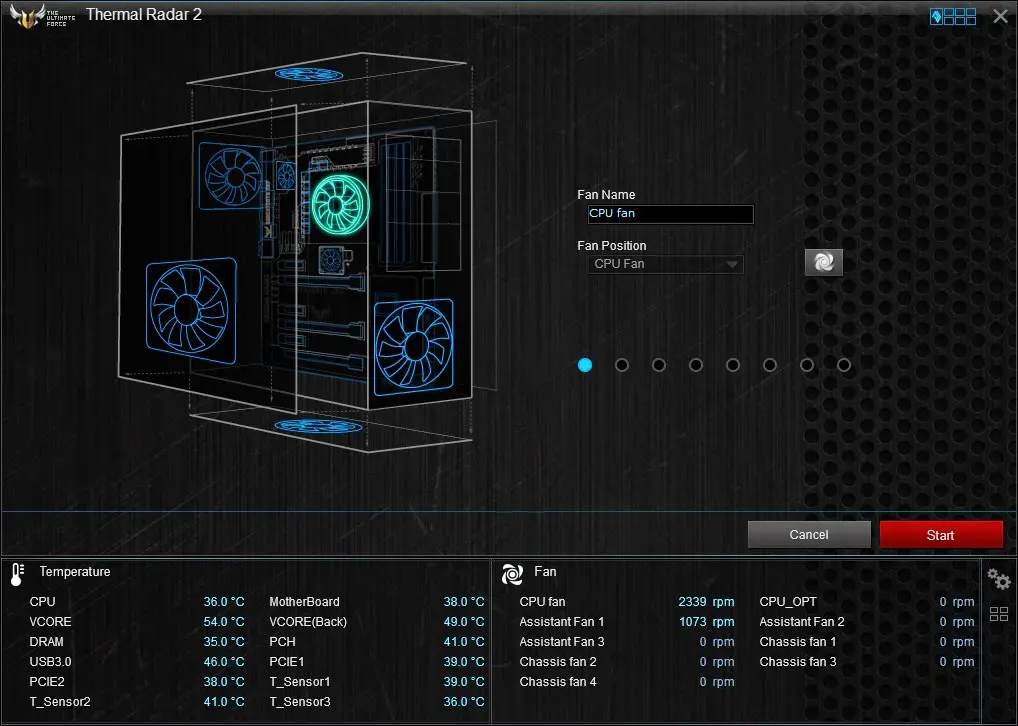Click the TUF logo in the title bar
The width and height of the screenshot is (1018, 726).
42,16
